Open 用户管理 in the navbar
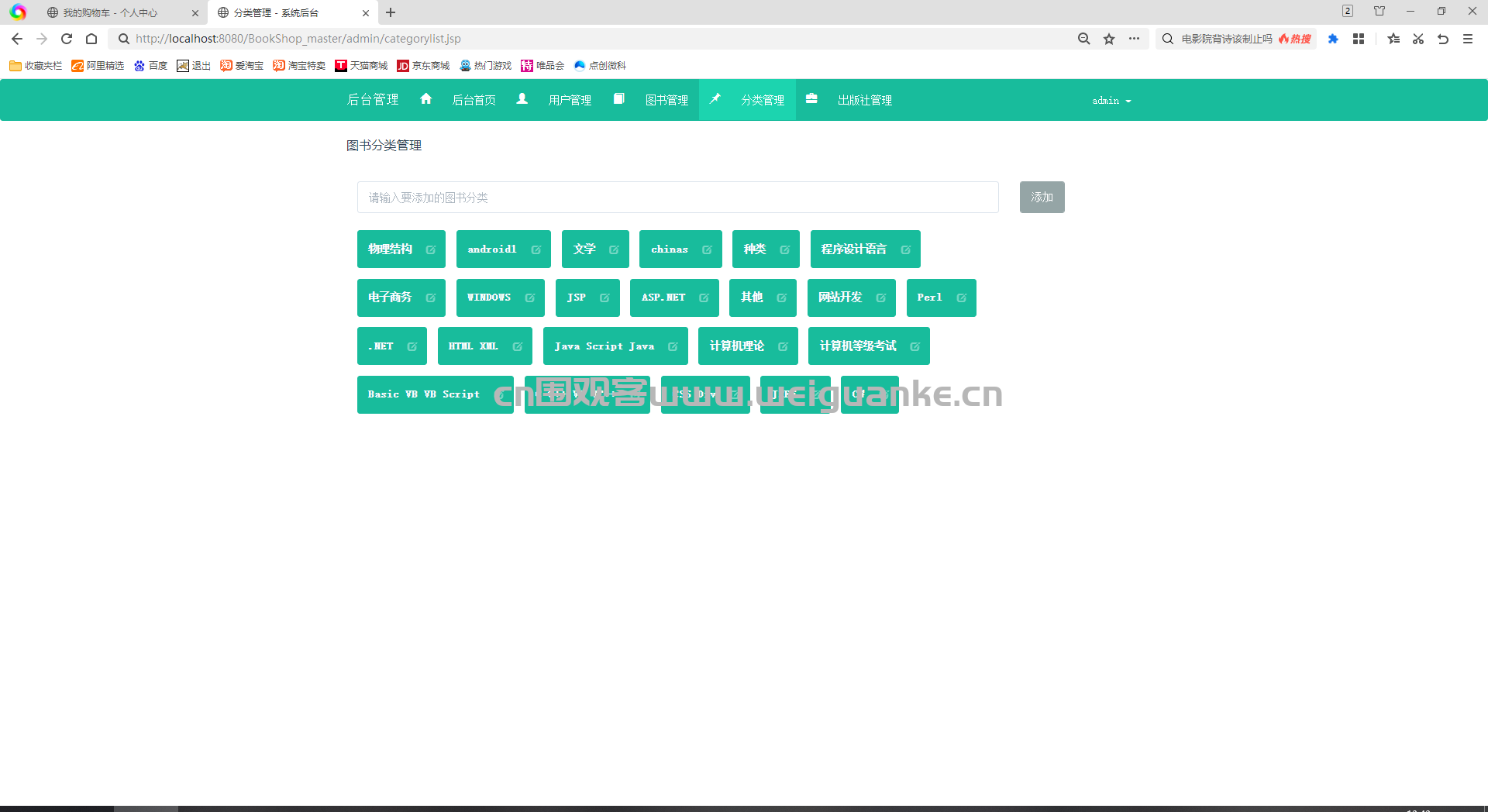The image size is (1488, 812). [570, 101]
